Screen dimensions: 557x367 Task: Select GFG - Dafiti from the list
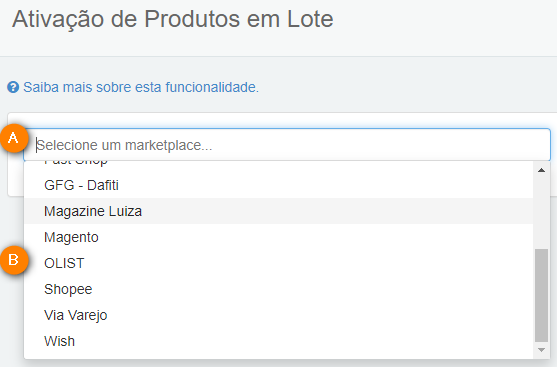(x=278, y=185)
